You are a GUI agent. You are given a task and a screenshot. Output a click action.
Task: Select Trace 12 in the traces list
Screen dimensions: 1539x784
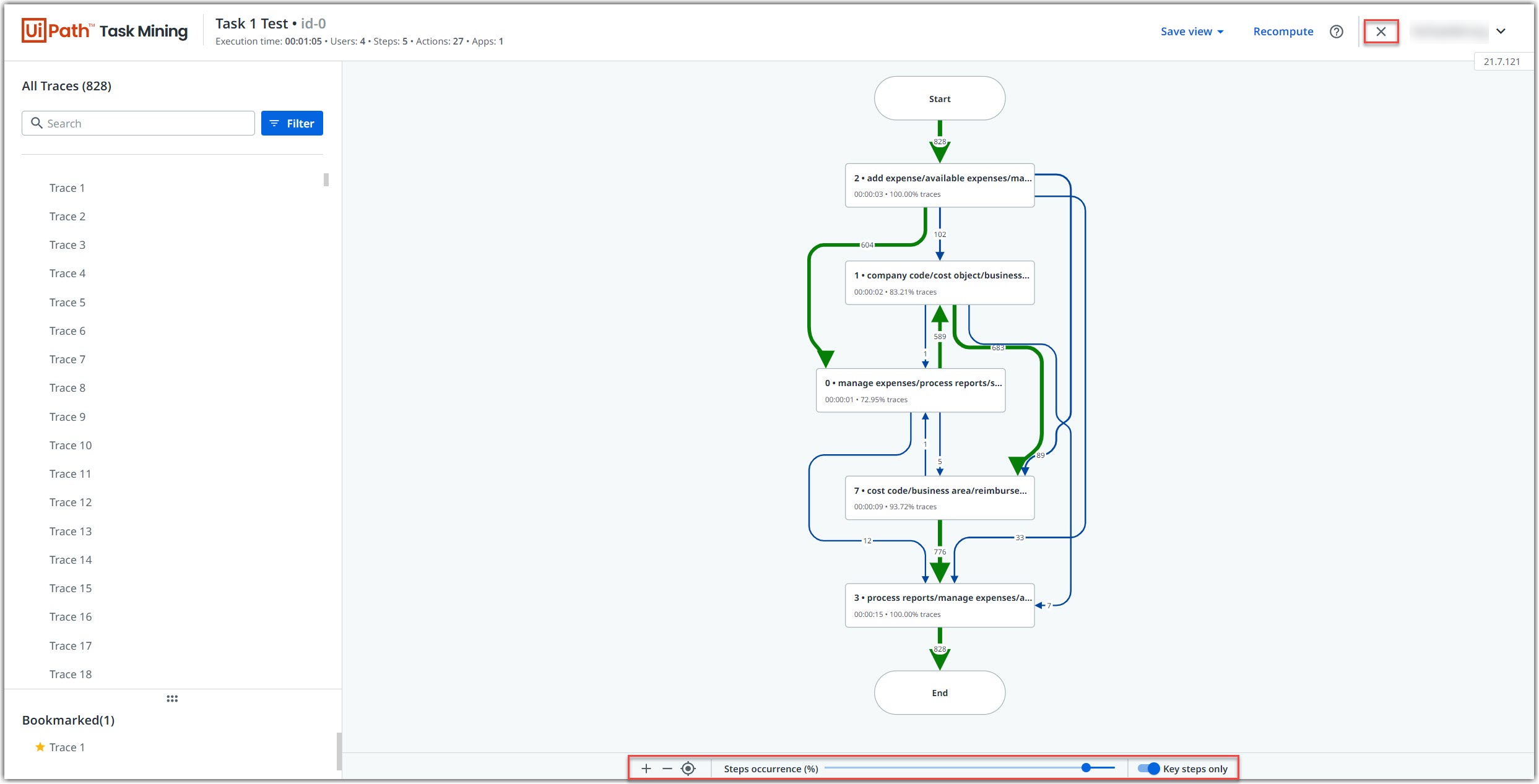pos(71,502)
